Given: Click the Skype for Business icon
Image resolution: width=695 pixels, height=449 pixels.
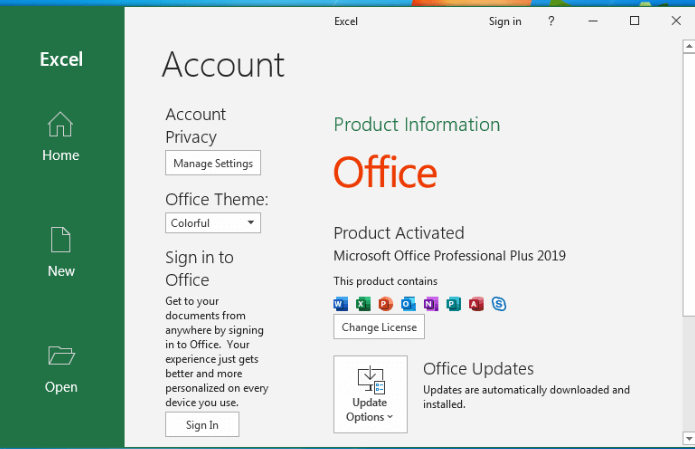Looking at the screenshot, I should [499, 304].
